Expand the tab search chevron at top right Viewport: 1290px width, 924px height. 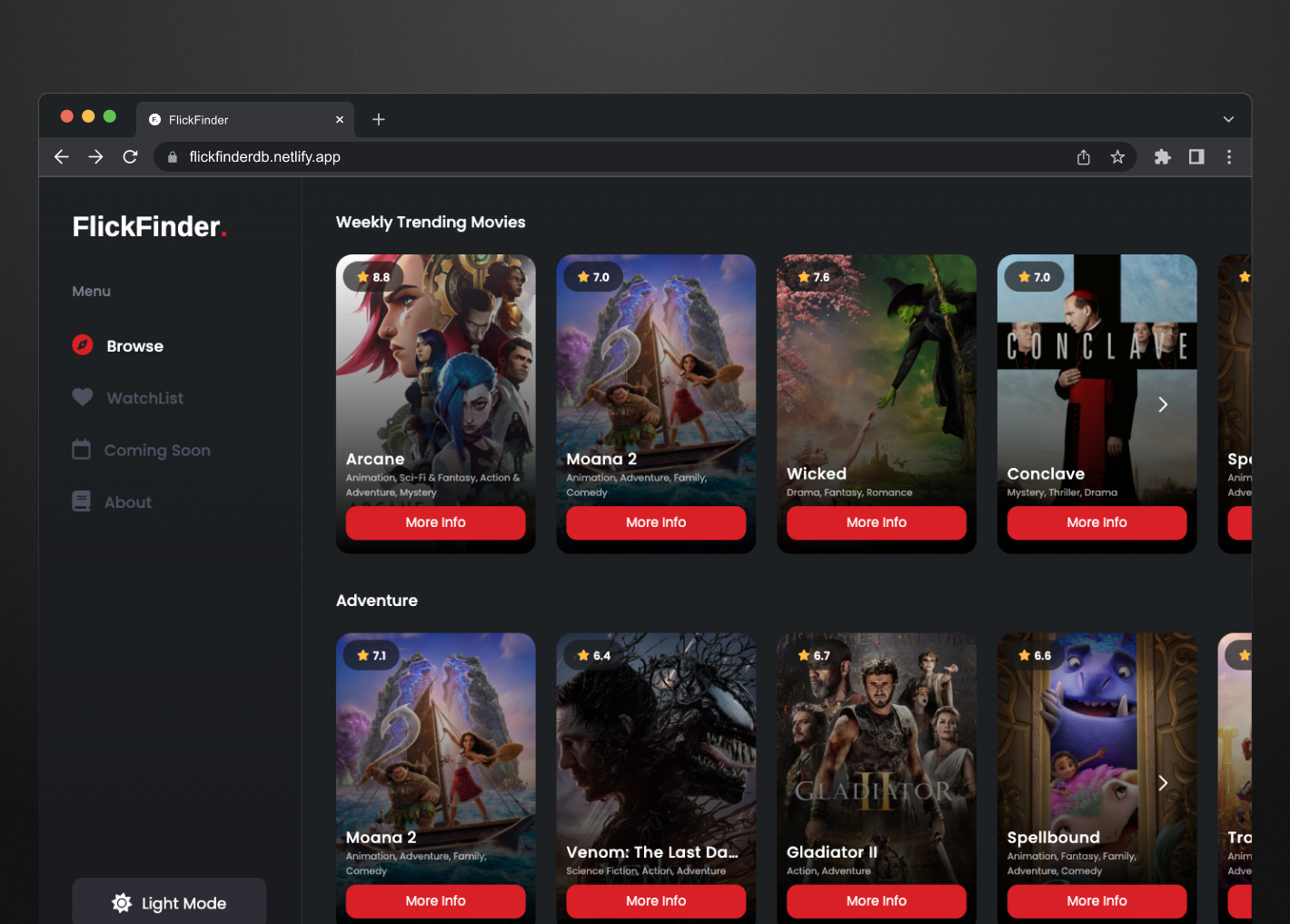coord(1228,119)
